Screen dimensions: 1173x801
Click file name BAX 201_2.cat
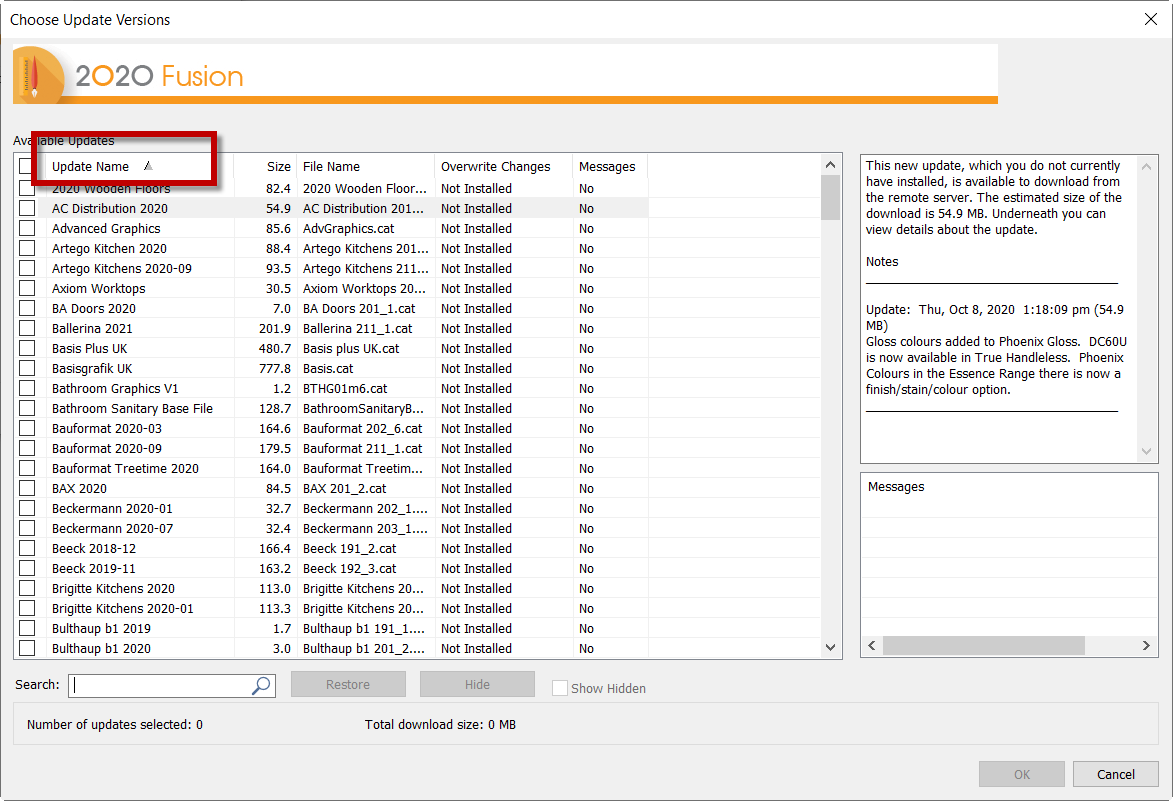[x=344, y=488]
